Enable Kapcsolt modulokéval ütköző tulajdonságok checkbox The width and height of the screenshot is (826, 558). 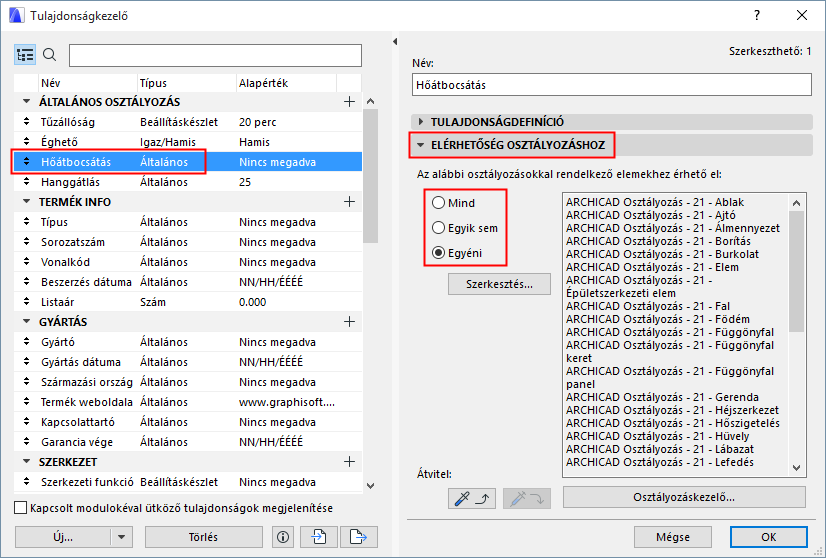point(21,508)
